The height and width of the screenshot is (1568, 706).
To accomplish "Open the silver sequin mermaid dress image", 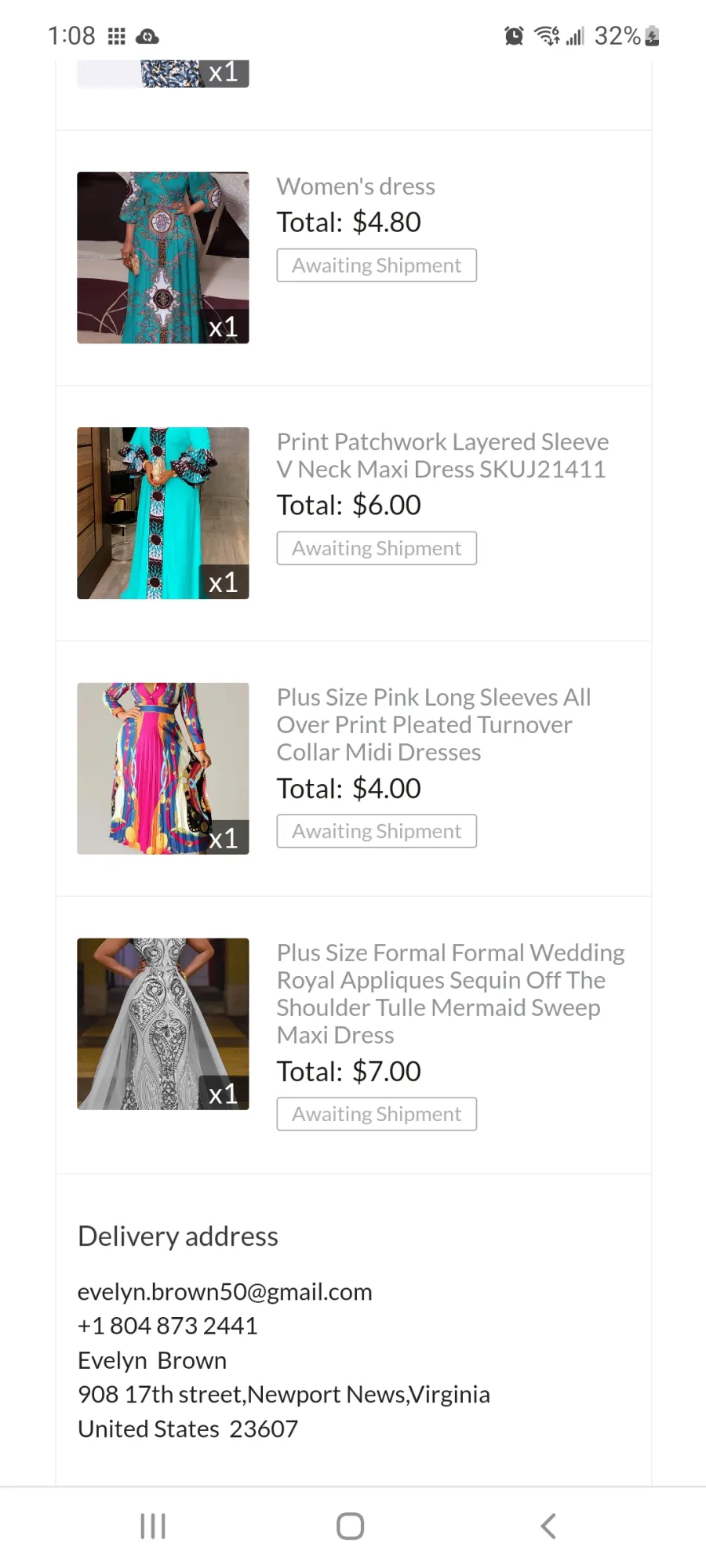I will coord(163,1024).
